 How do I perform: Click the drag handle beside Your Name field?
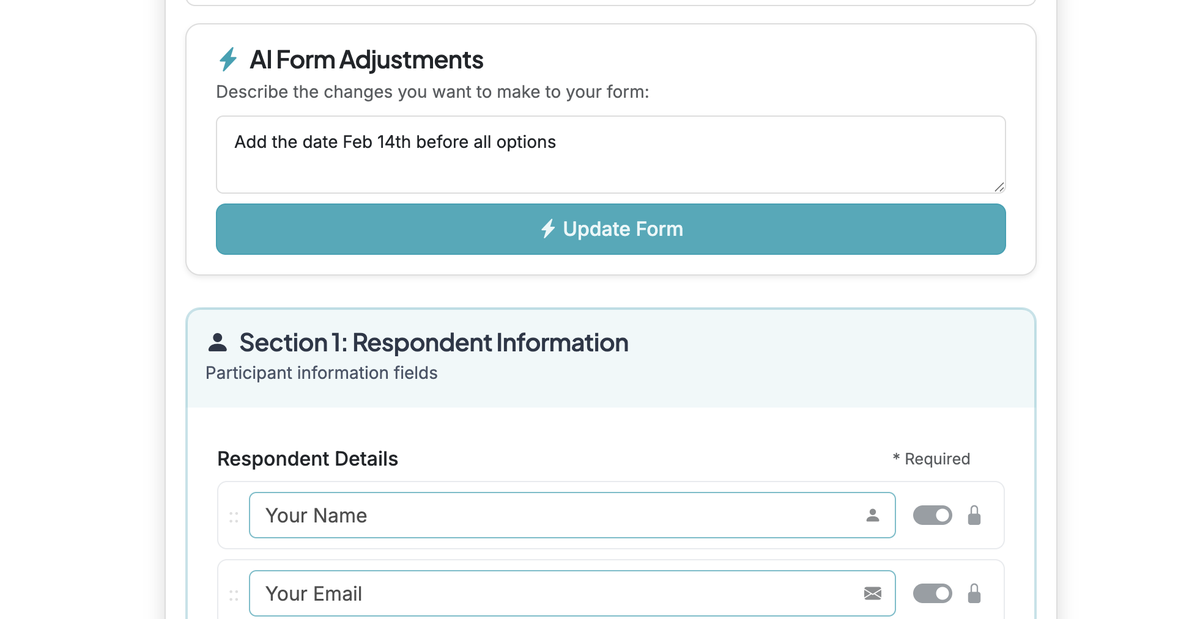coord(233,515)
